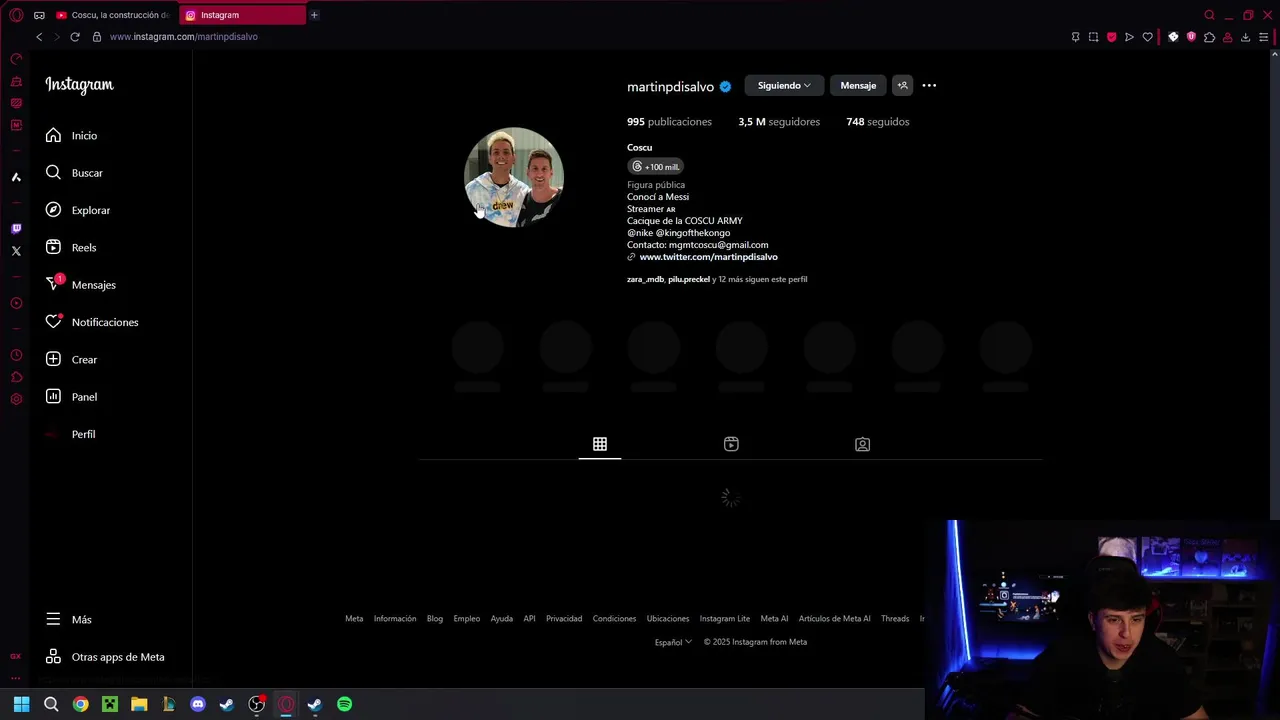Click the snapshot capture icon
The width and height of the screenshot is (1280, 720).
point(1093,37)
